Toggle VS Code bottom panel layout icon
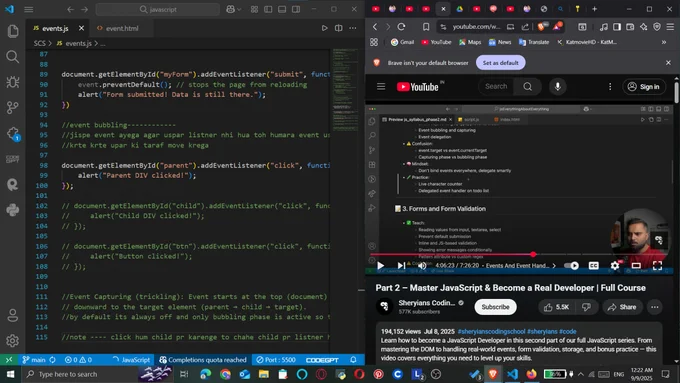This screenshot has width=680, height=383. pyautogui.click(x=282, y=9)
